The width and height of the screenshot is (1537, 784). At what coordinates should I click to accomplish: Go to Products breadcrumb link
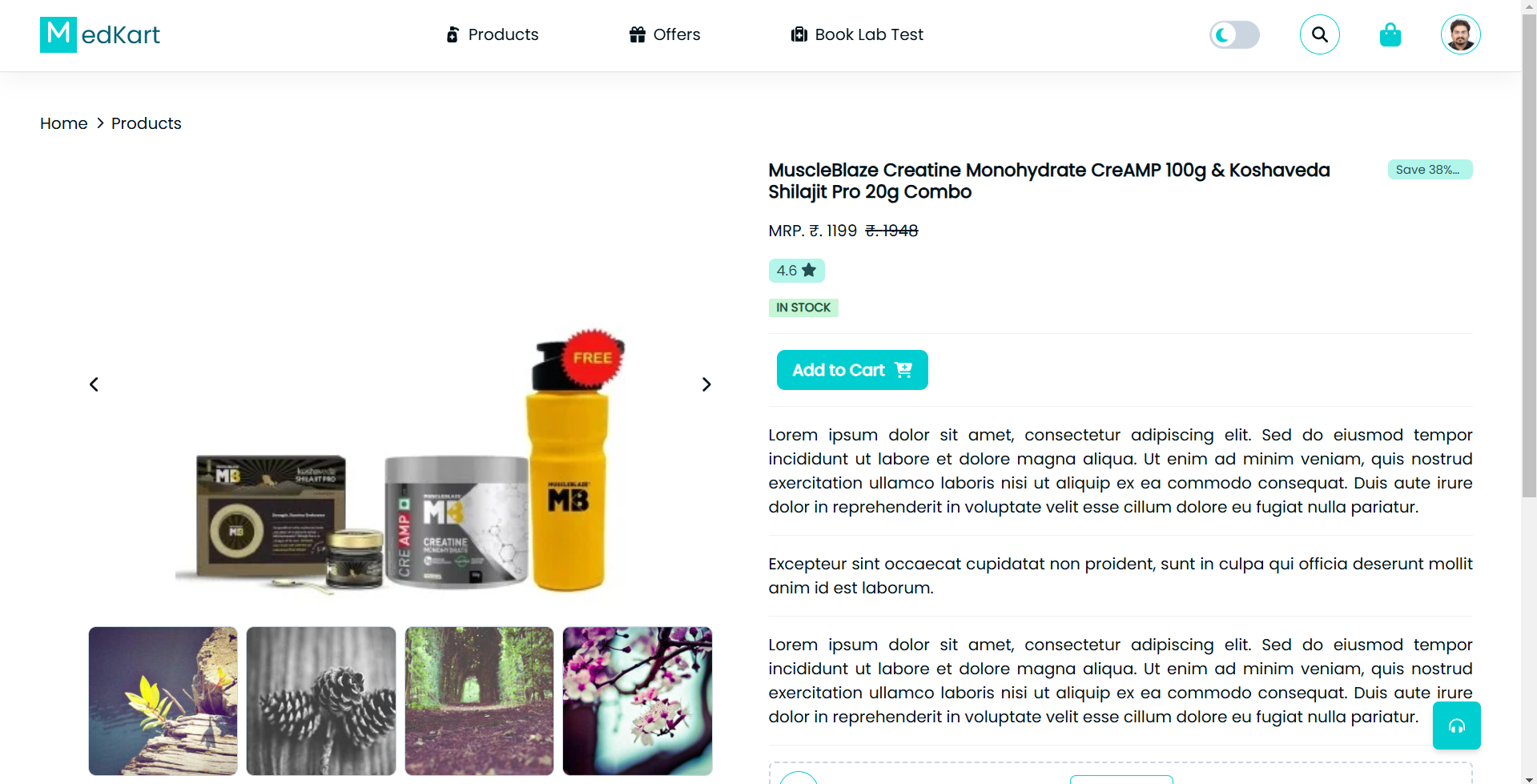click(x=147, y=123)
